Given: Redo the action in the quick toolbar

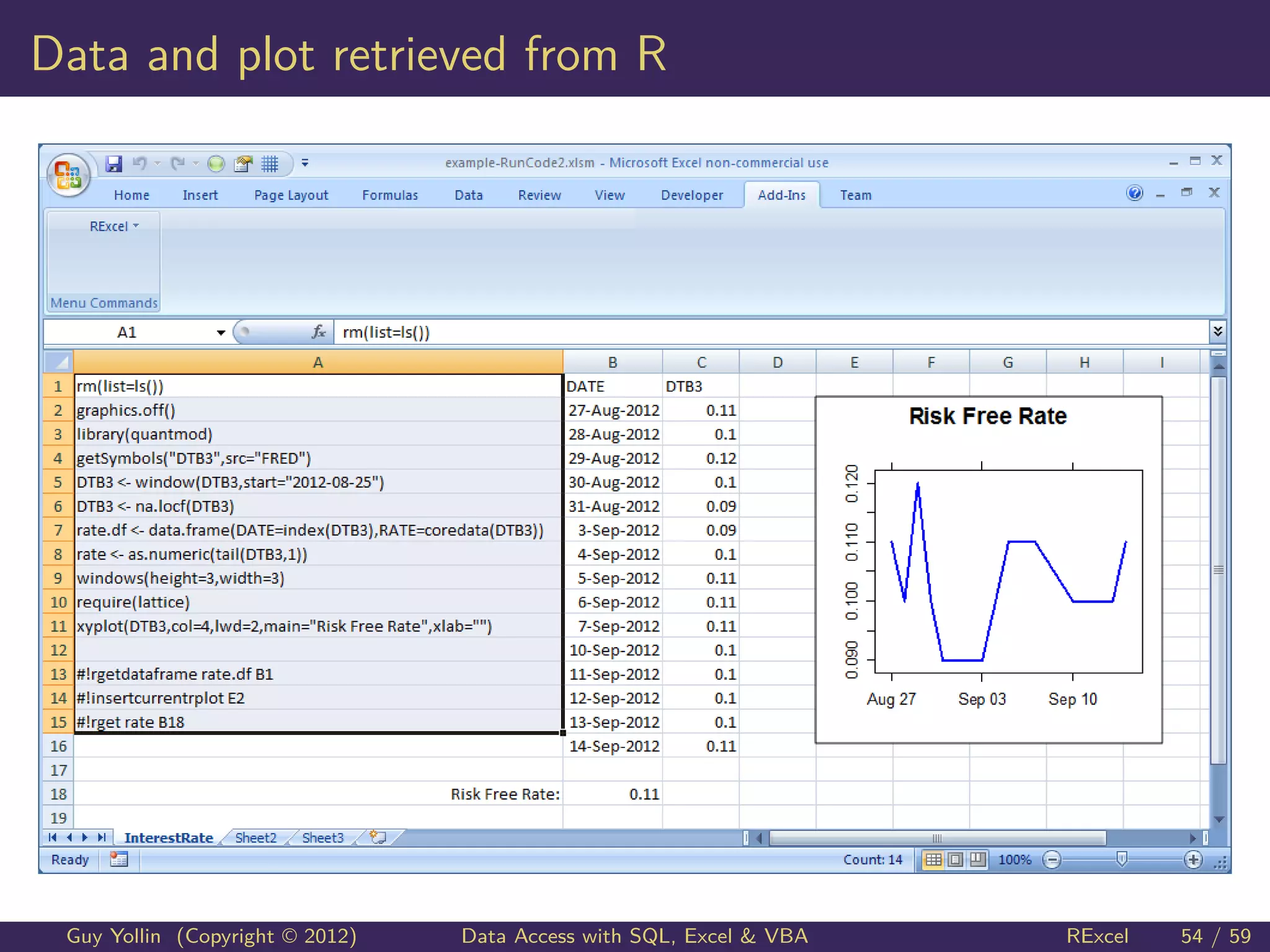Looking at the screenshot, I should (178, 164).
